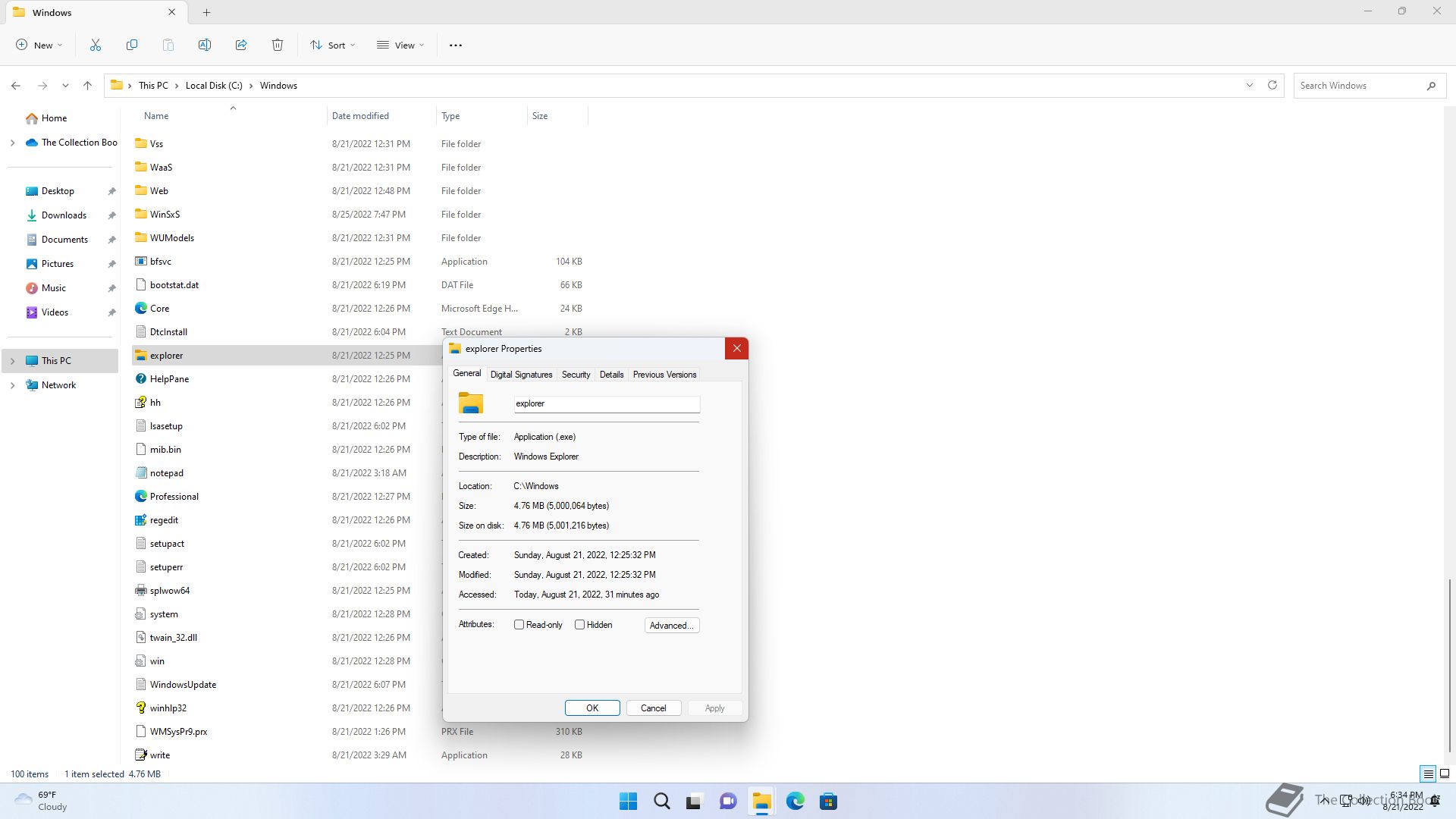Click the explorer filename text field
This screenshot has height=819, width=1456.
[607, 404]
